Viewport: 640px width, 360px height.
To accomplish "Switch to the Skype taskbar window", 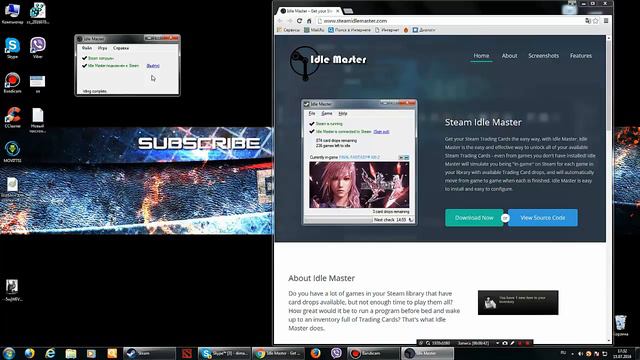I will [224, 353].
